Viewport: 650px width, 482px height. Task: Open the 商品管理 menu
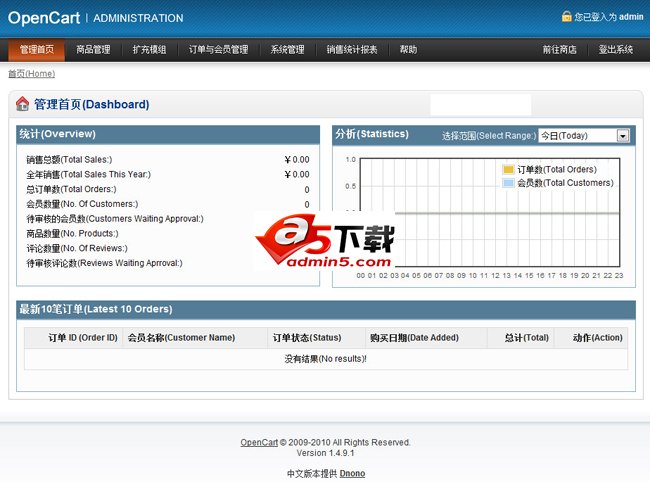[x=93, y=50]
